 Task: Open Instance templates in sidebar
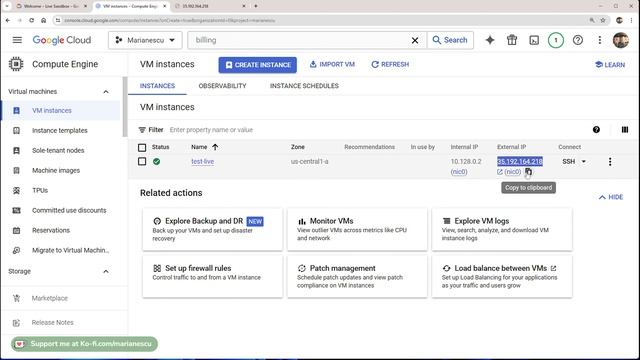pos(60,131)
